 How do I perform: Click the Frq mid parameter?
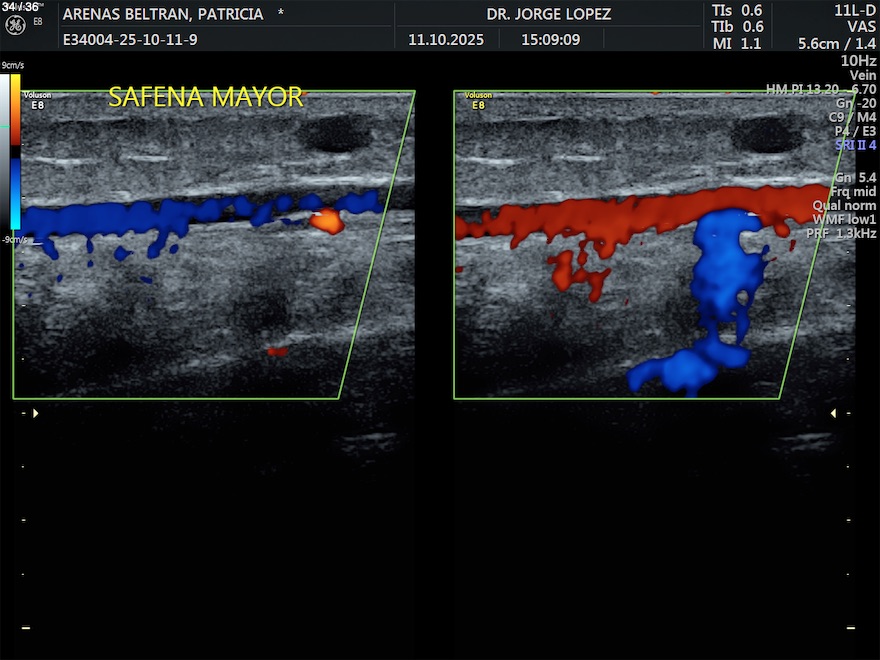pyautogui.click(x=853, y=191)
